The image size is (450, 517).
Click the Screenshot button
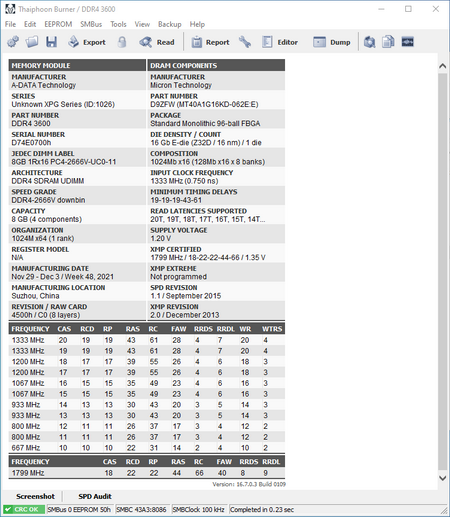35,496
